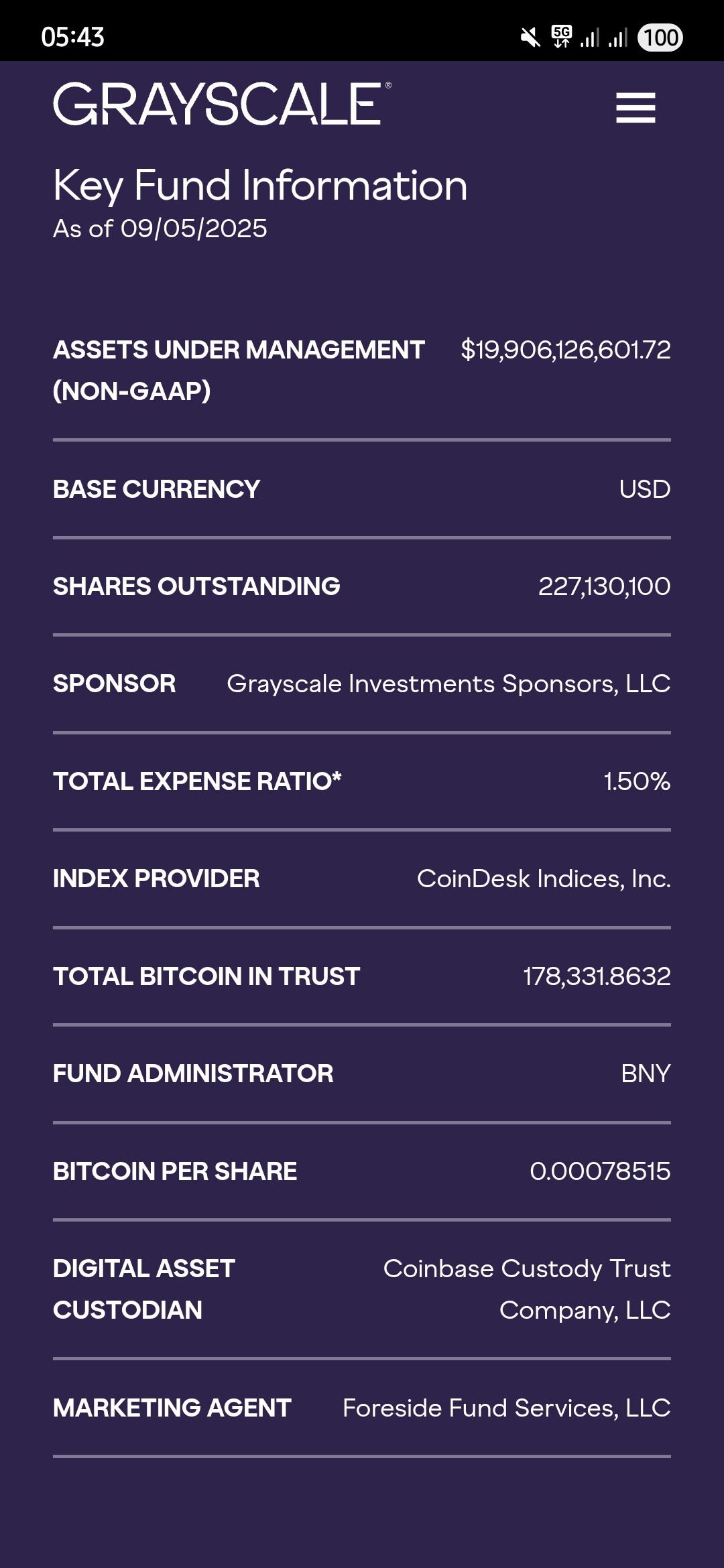The width and height of the screenshot is (724, 1568).
Task: Select the Key Fund Information heading
Action: [x=260, y=185]
